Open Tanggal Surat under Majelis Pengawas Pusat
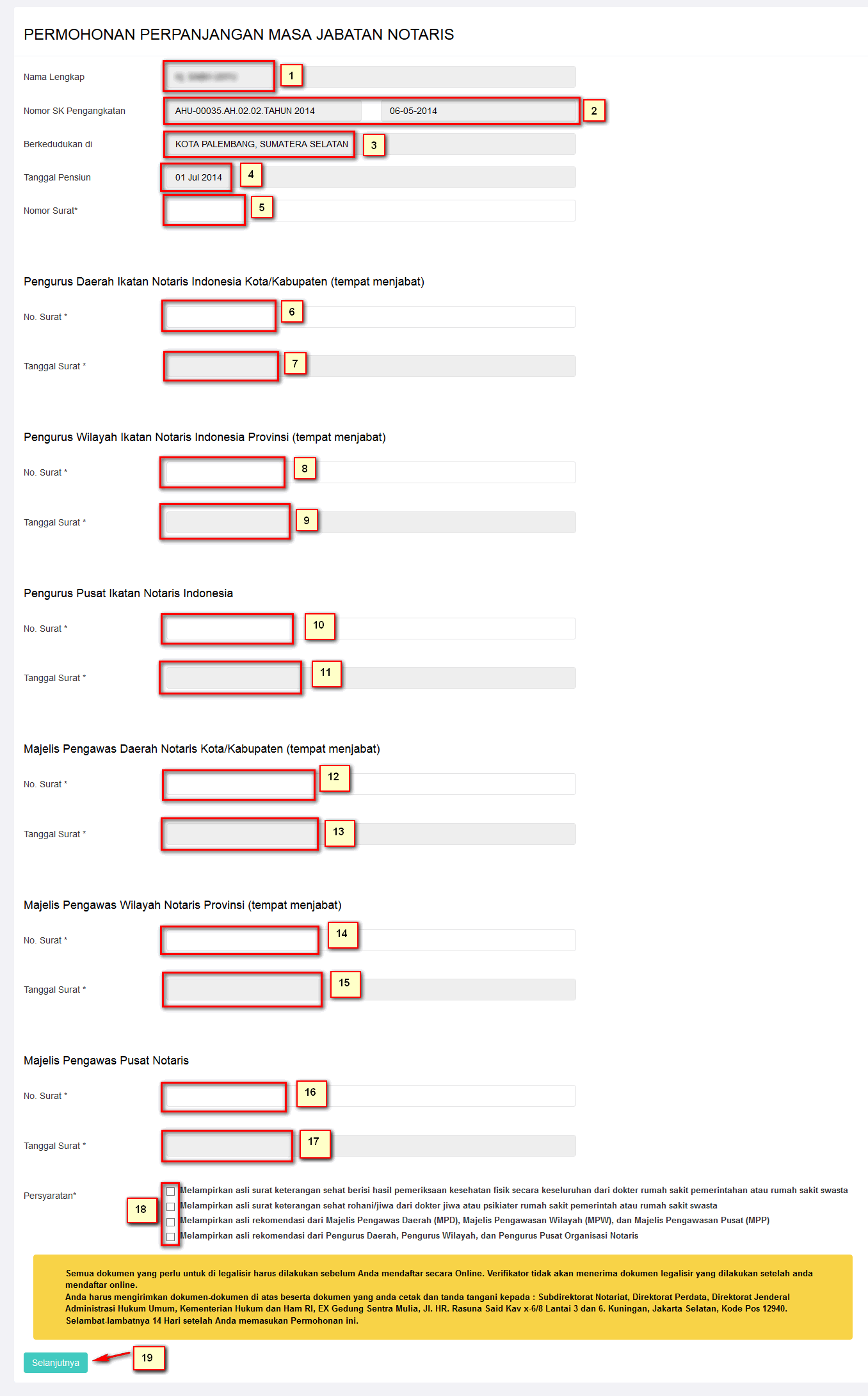Screen dimensions: 868x1396 point(369,1146)
